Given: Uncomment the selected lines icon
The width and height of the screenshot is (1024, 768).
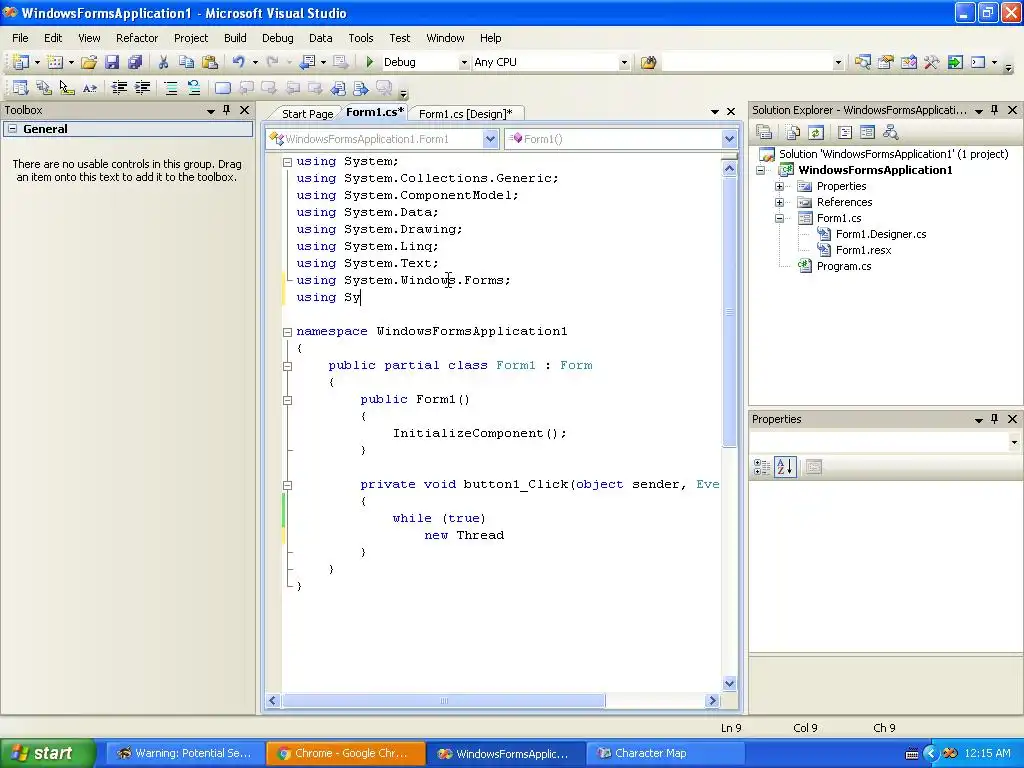Looking at the screenshot, I should (x=193, y=88).
